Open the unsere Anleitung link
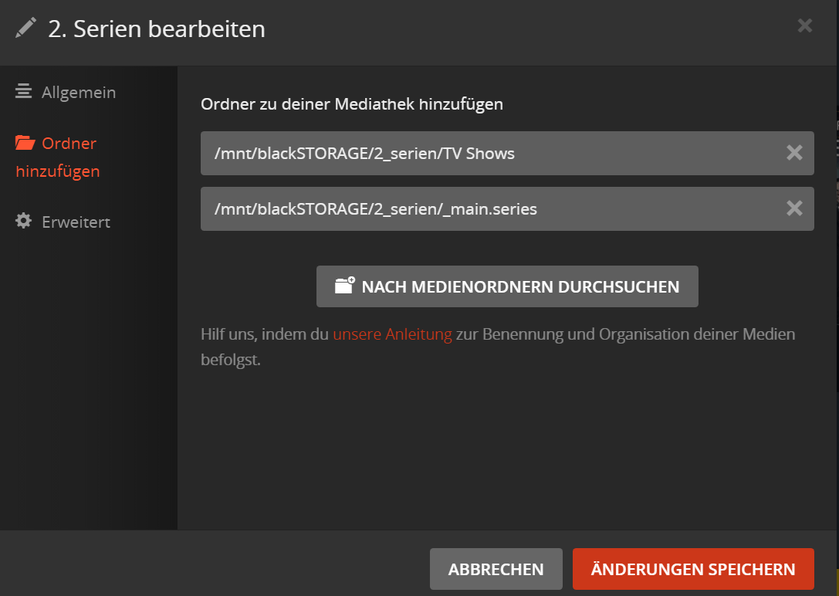839x596 pixels. [392, 334]
